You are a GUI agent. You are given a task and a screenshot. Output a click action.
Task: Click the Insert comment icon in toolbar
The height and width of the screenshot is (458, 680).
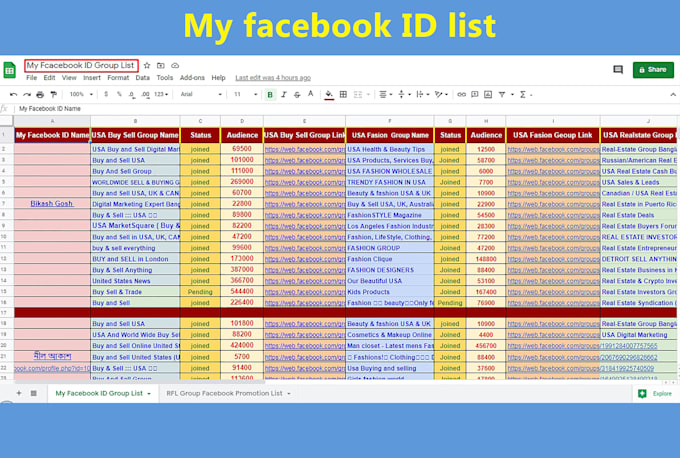475,94
